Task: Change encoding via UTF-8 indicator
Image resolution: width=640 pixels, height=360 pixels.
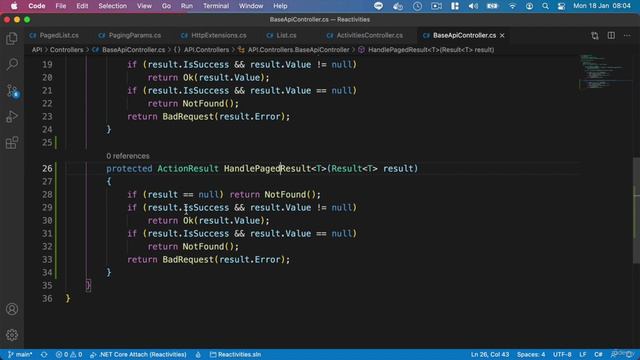Action: point(562,354)
